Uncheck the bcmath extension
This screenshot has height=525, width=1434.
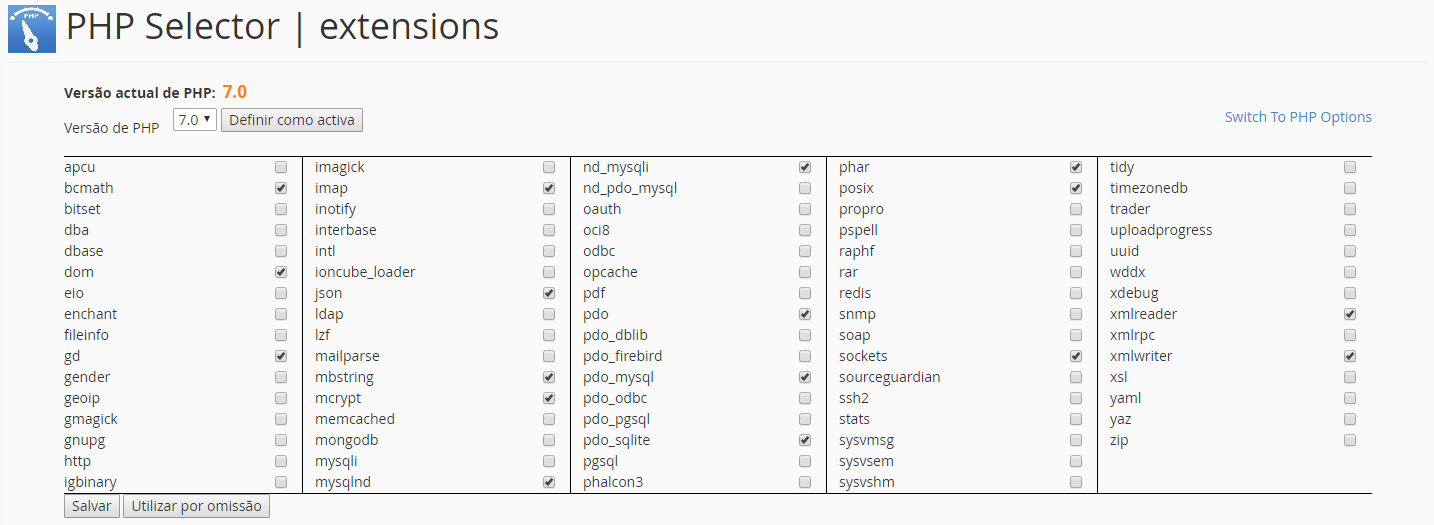(281, 188)
